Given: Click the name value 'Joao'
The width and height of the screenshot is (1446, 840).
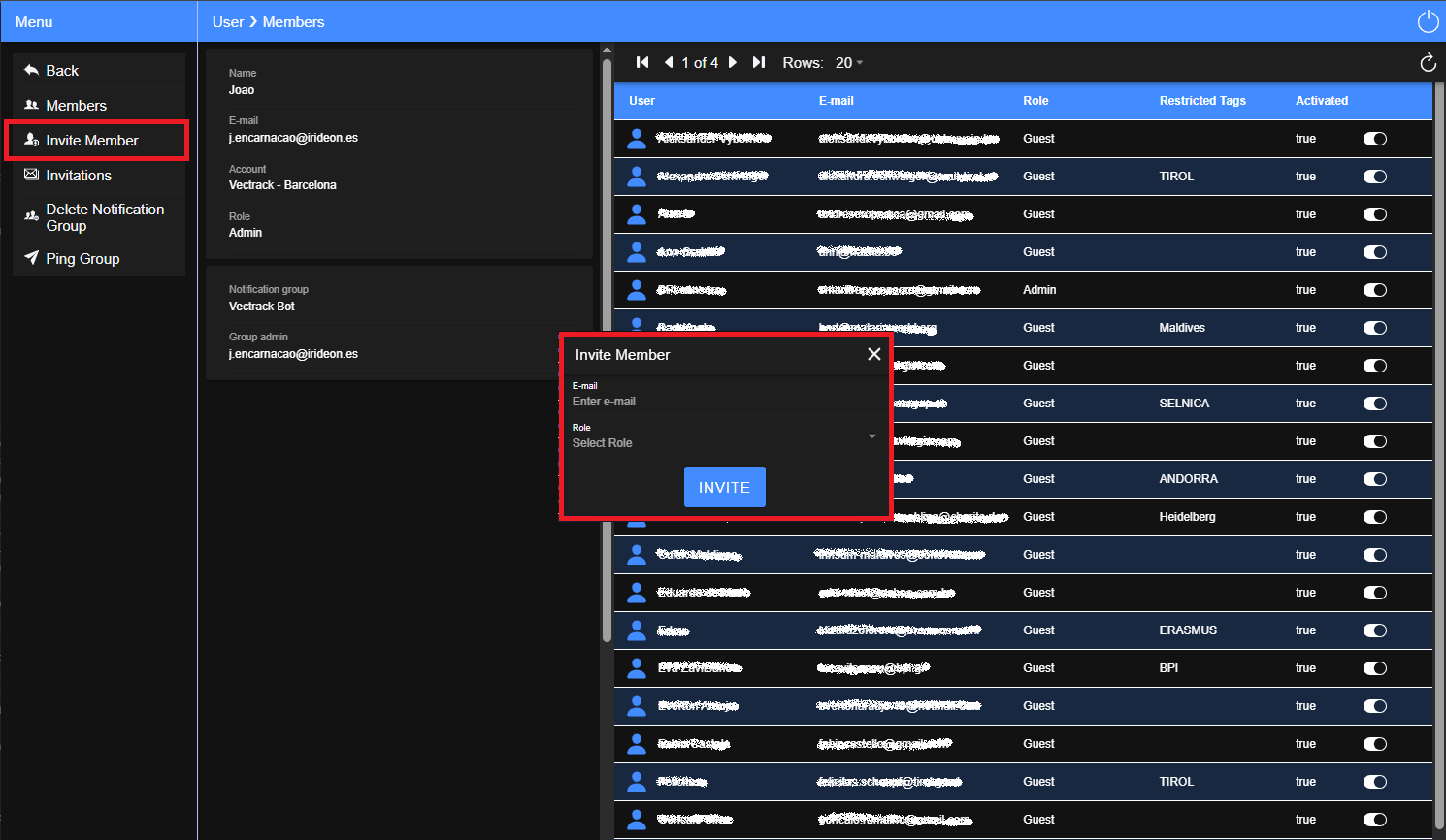Looking at the screenshot, I should (x=242, y=90).
